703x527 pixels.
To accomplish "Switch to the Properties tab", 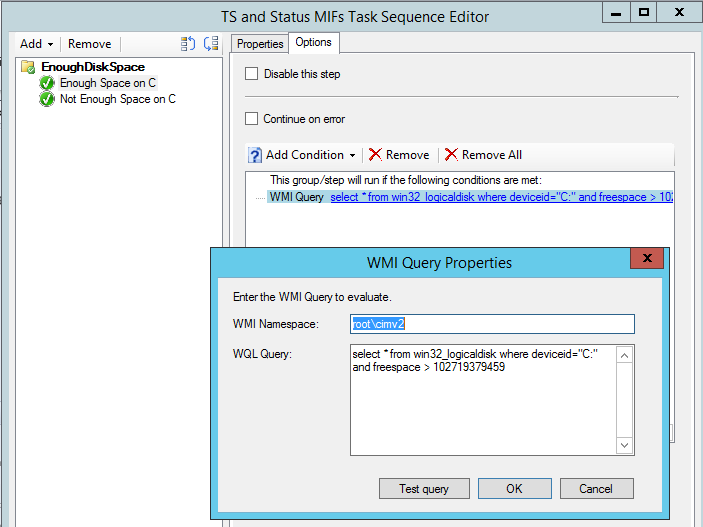I will 260,44.
